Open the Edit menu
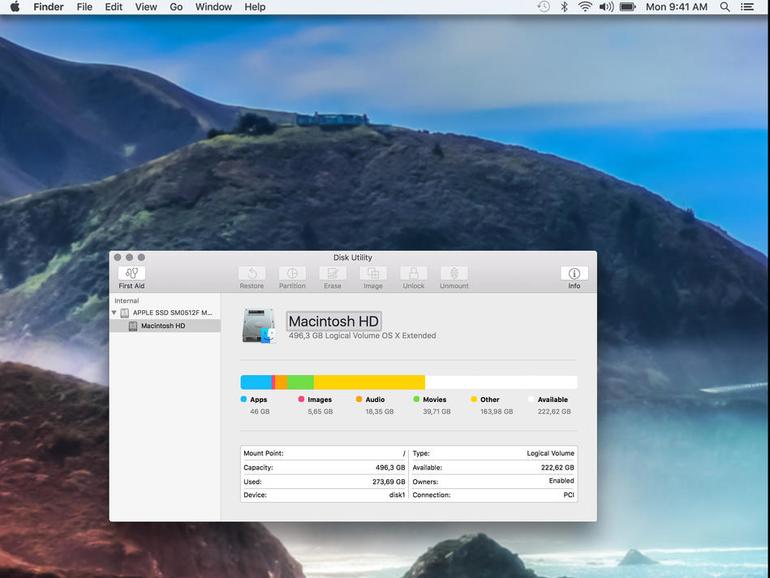Image resolution: width=770 pixels, height=578 pixels. click(x=113, y=7)
